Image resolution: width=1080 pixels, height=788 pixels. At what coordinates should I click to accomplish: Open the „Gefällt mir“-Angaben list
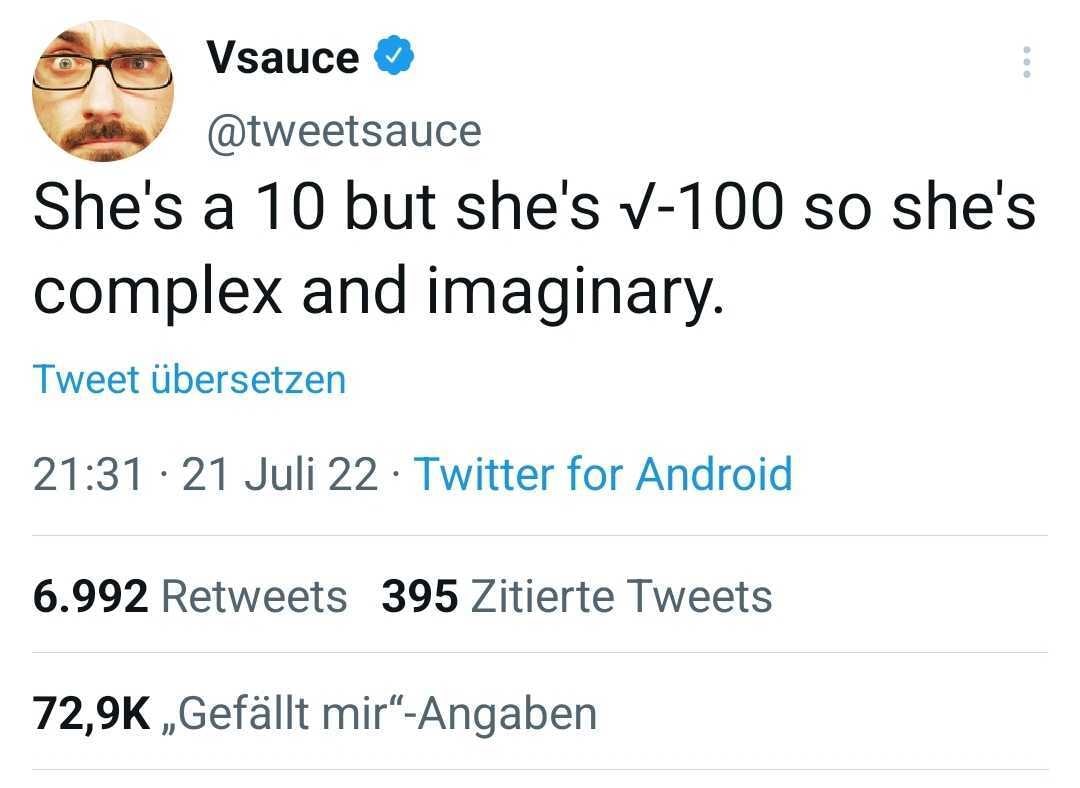(379, 714)
